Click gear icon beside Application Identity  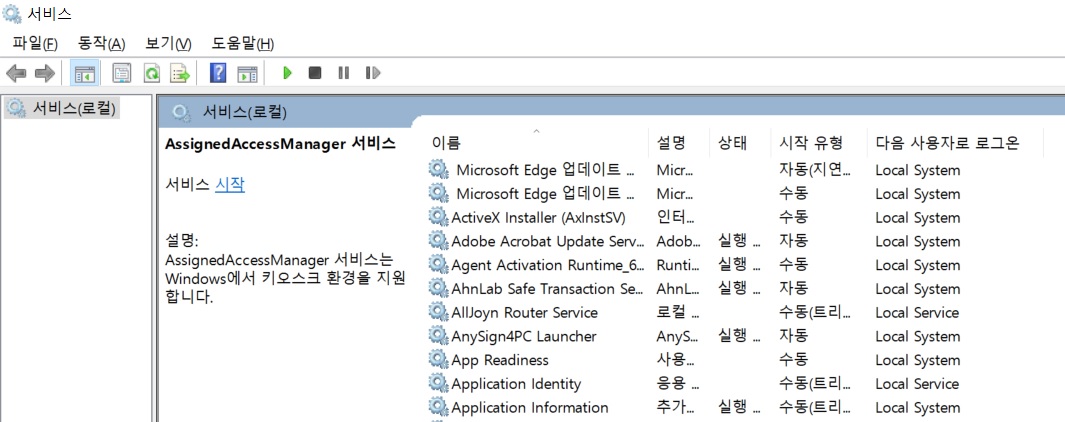pos(439,384)
